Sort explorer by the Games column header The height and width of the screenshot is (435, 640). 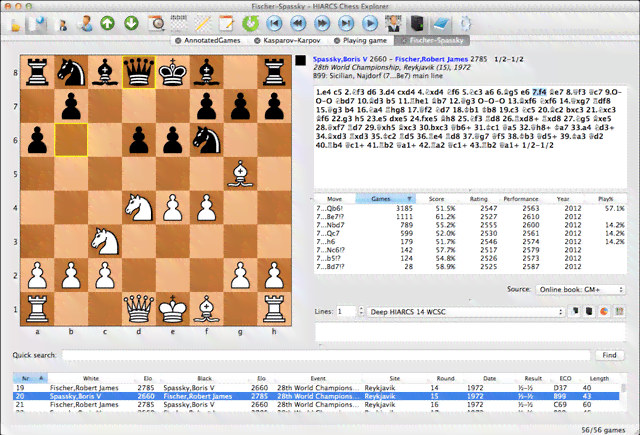pyautogui.click(x=385, y=199)
